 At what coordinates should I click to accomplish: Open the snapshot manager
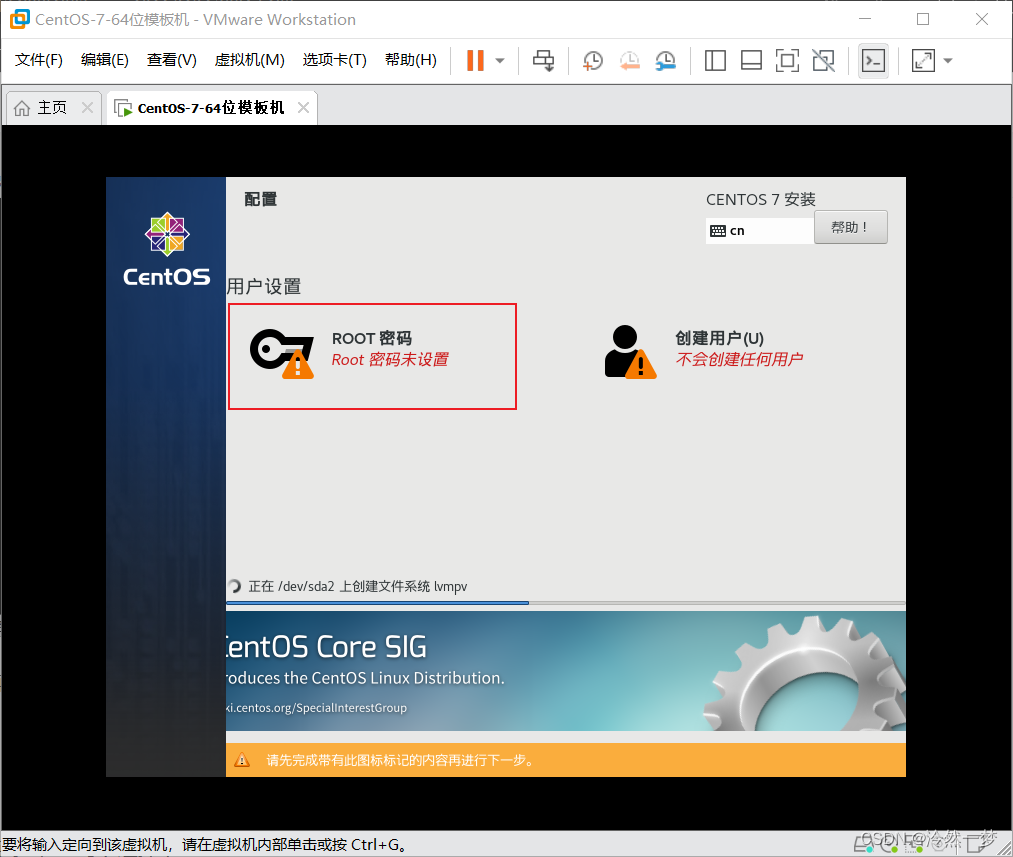tap(665, 61)
